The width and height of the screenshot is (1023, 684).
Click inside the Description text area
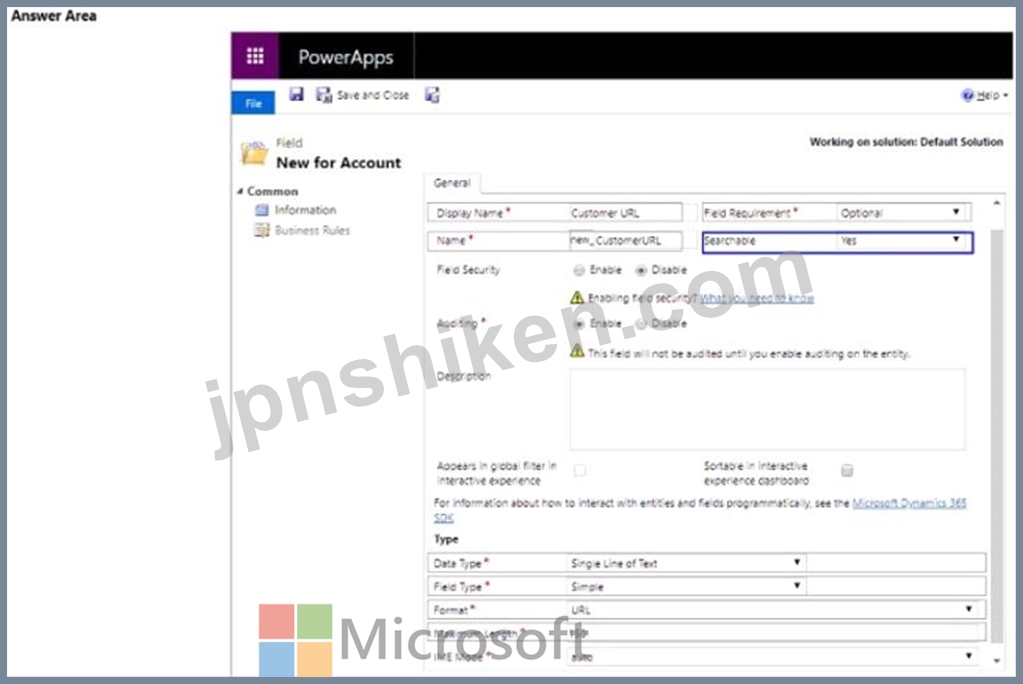click(x=767, y=409)
